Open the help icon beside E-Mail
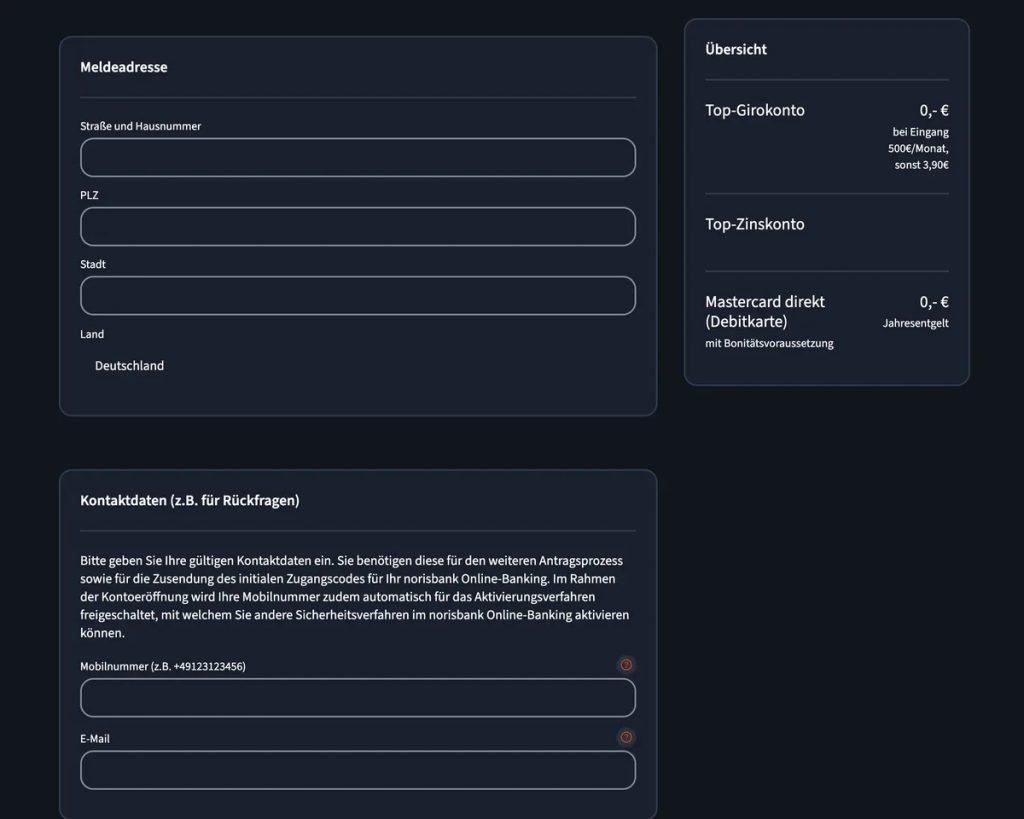Screen dimensions: 1024x819 click(x=626, y=737)
